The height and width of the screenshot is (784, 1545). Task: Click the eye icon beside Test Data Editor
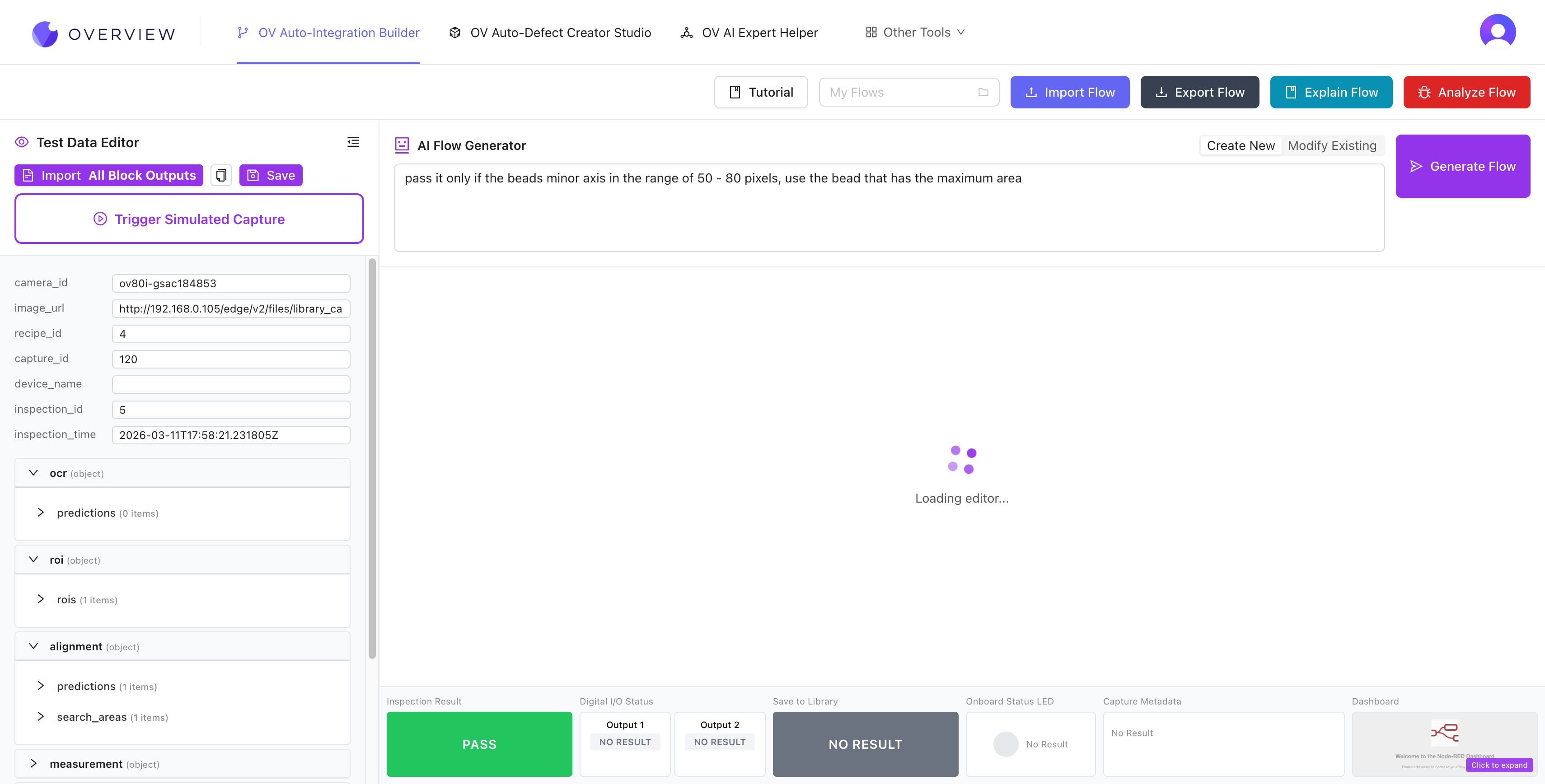[22, 142]
